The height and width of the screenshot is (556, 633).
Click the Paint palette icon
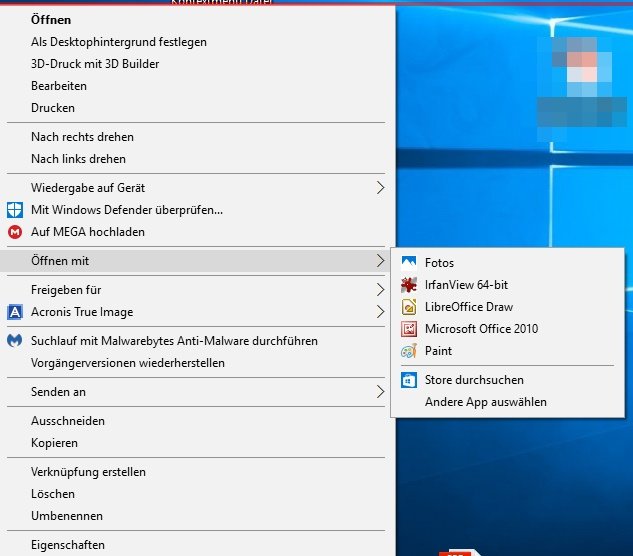[x=409, y=351]
